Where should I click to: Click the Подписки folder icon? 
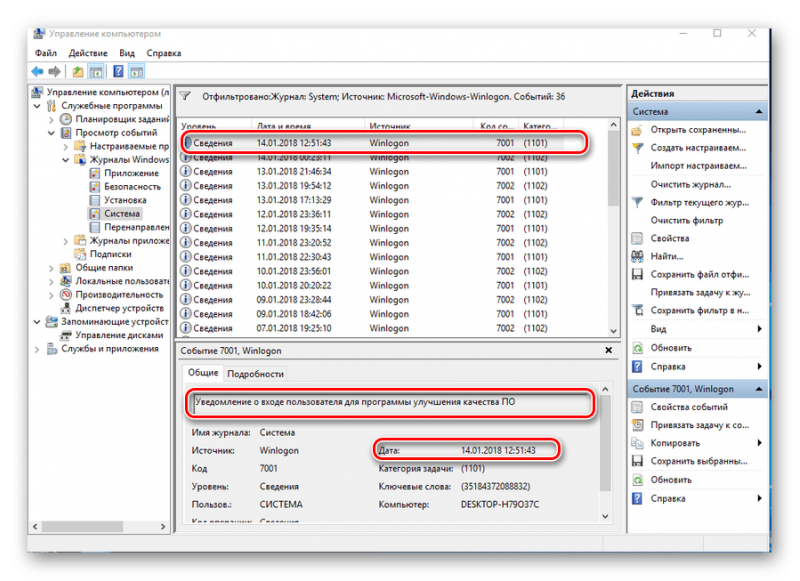(x=80, y=254)
